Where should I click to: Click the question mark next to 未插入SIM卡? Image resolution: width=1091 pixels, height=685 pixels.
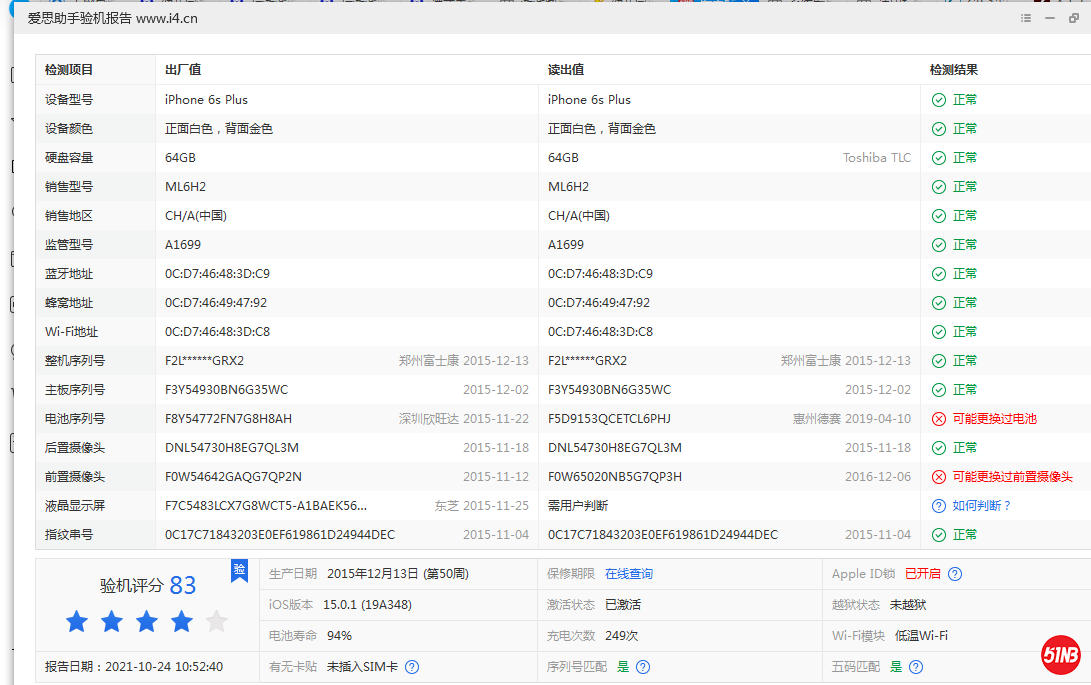pyautogui.click(x=412, y=667)
